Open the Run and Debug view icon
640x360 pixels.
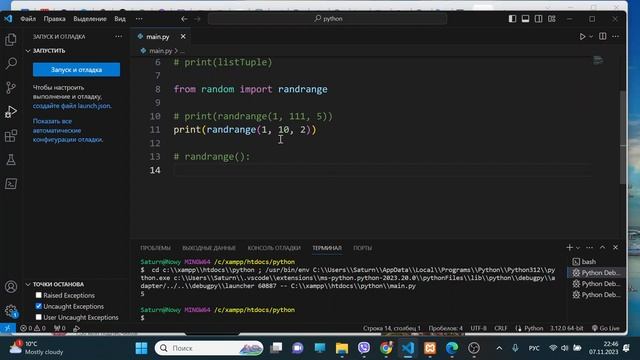point(11,111)
